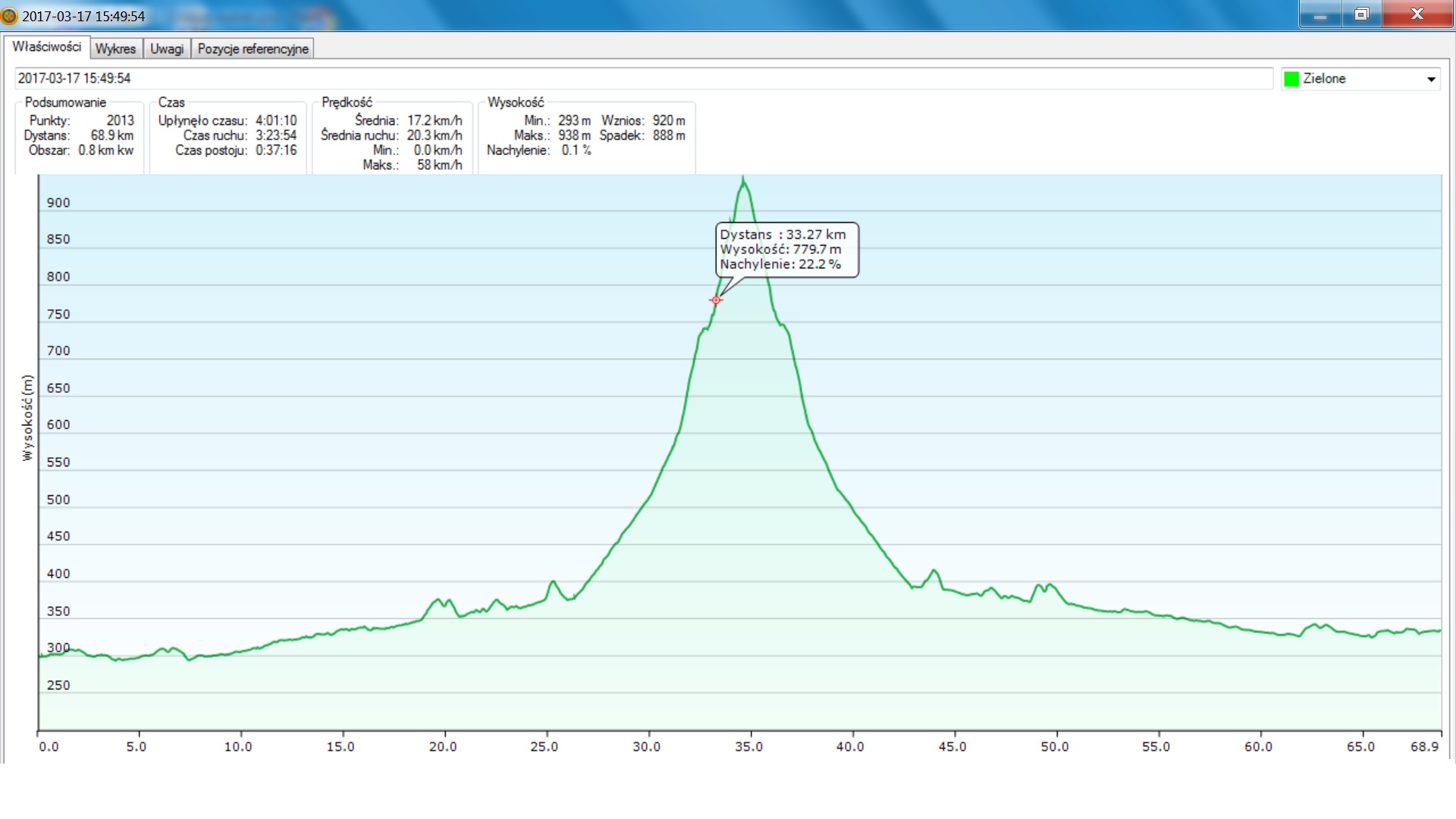Open the Uwagi tab
This screenshot has height=819, width=1456.
(167, 49)
